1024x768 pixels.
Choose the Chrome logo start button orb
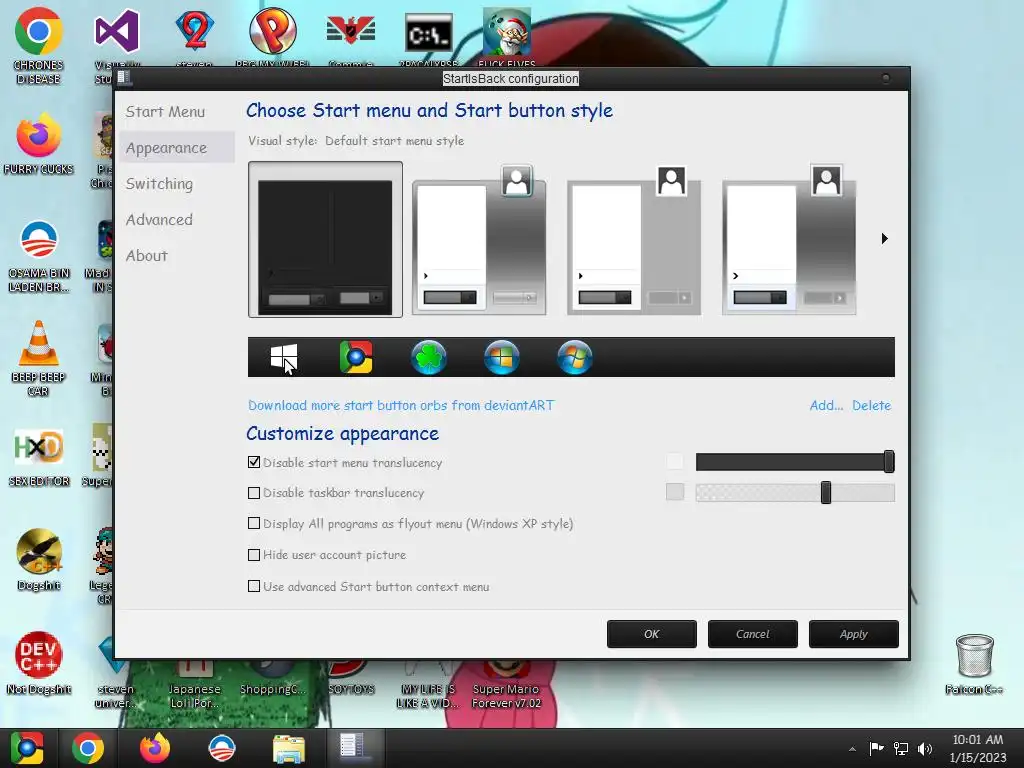click(x=356, y=357)
